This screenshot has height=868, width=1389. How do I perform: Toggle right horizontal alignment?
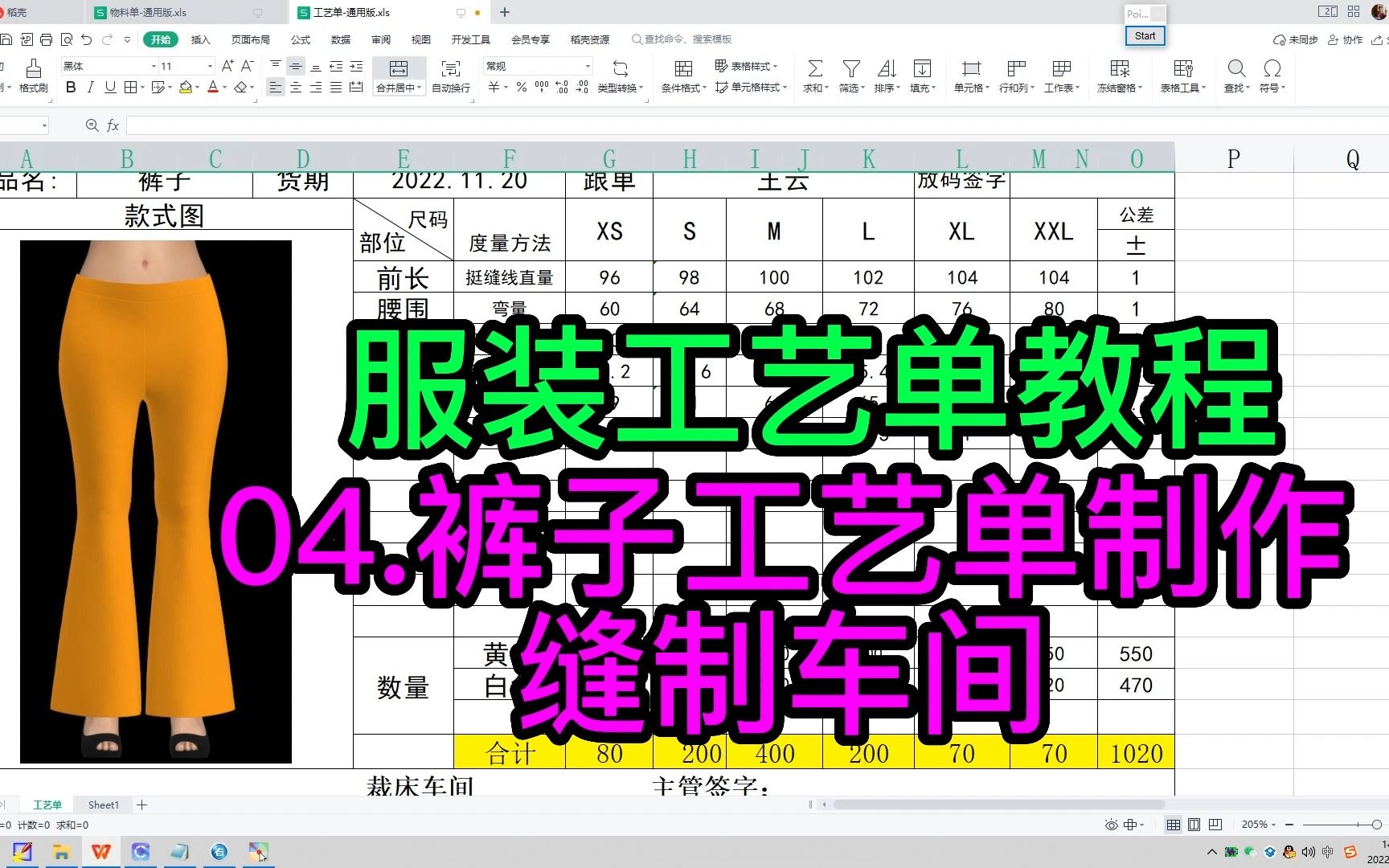click(x=316, y=88)
